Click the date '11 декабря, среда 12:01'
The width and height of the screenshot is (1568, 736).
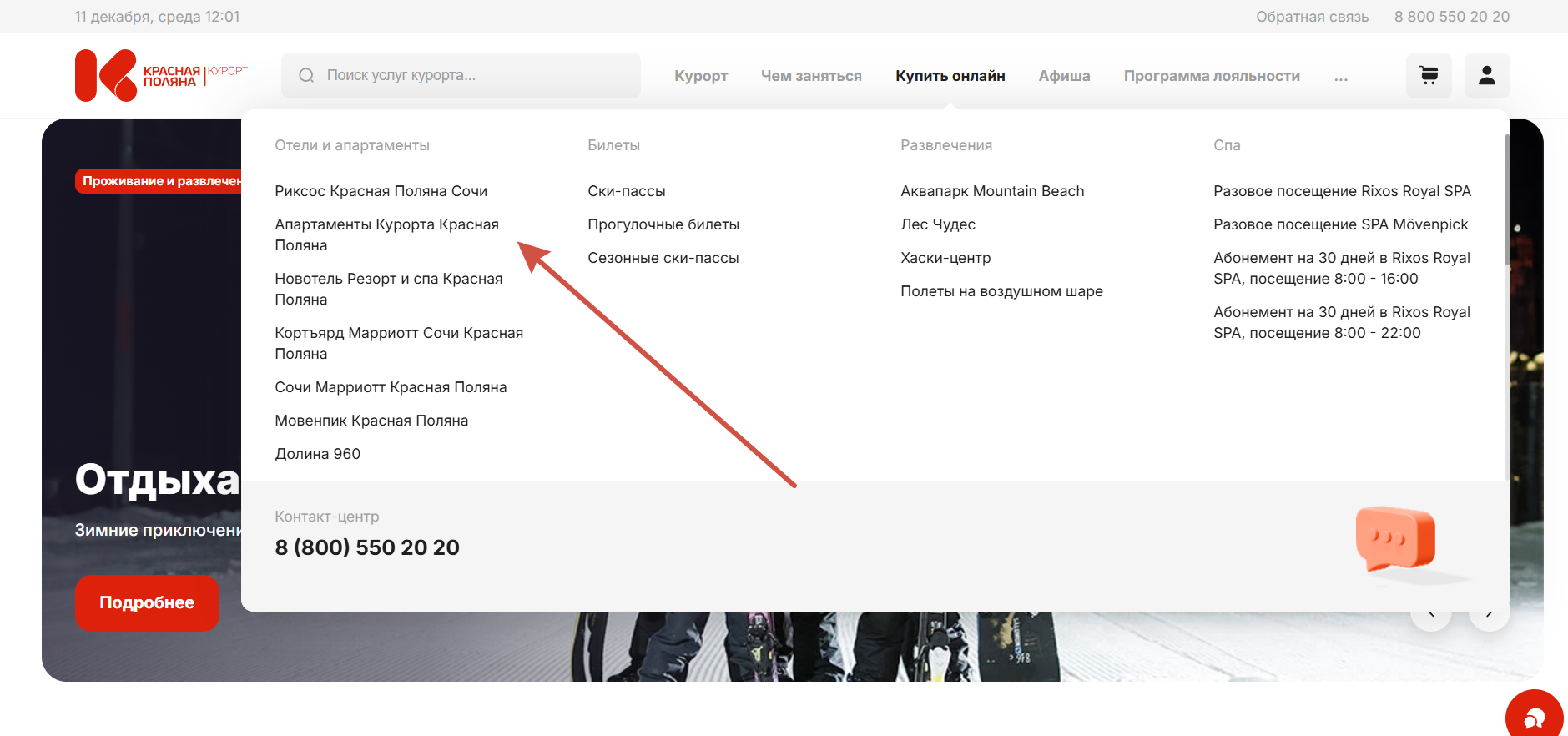tap(157, 17)
